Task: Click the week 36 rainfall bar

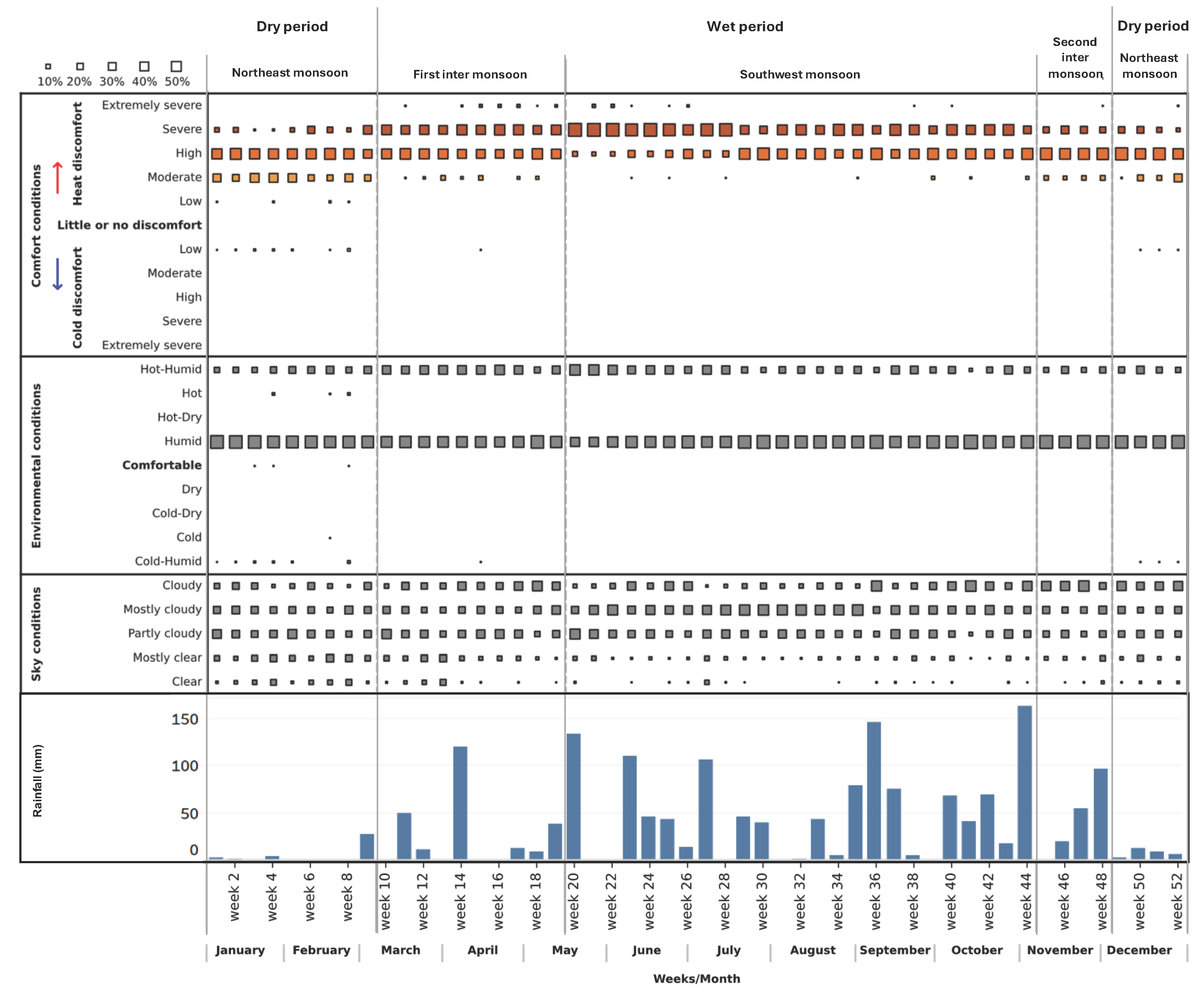Action: click(x=873, y=790)
